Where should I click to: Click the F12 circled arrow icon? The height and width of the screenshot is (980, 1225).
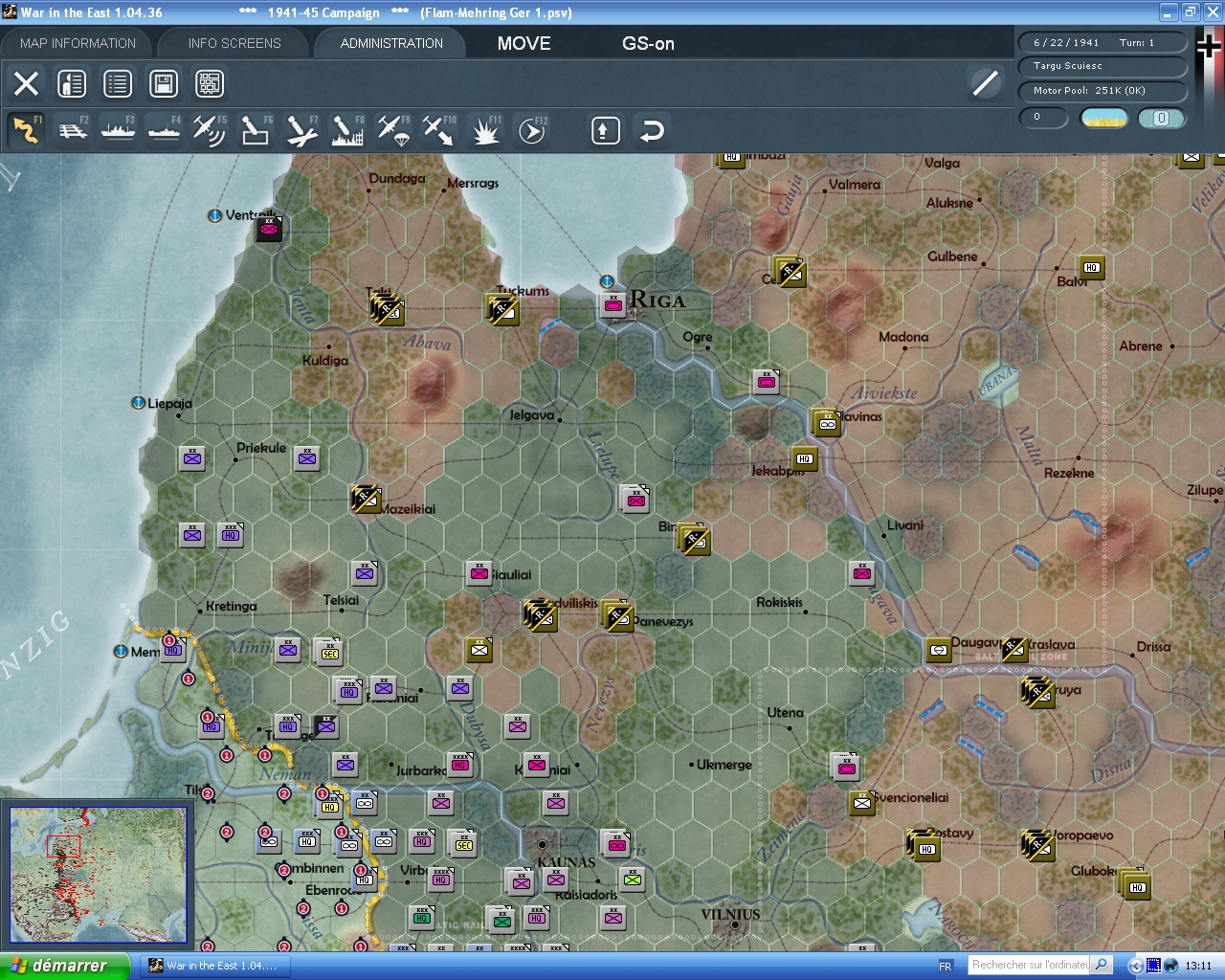(531, 130)
